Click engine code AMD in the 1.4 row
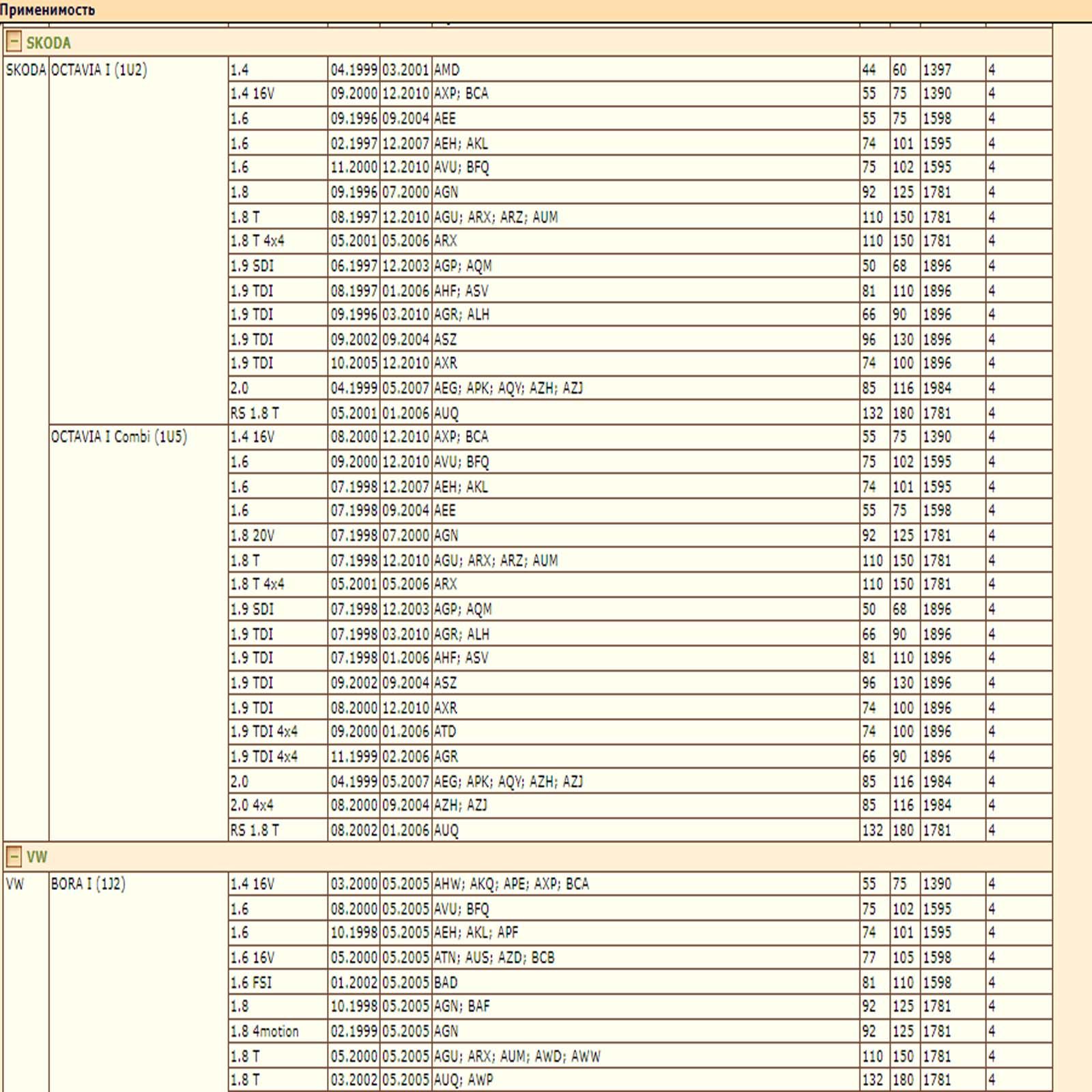The width and height of the screenshot is (1092, 1092). (447, 70)
